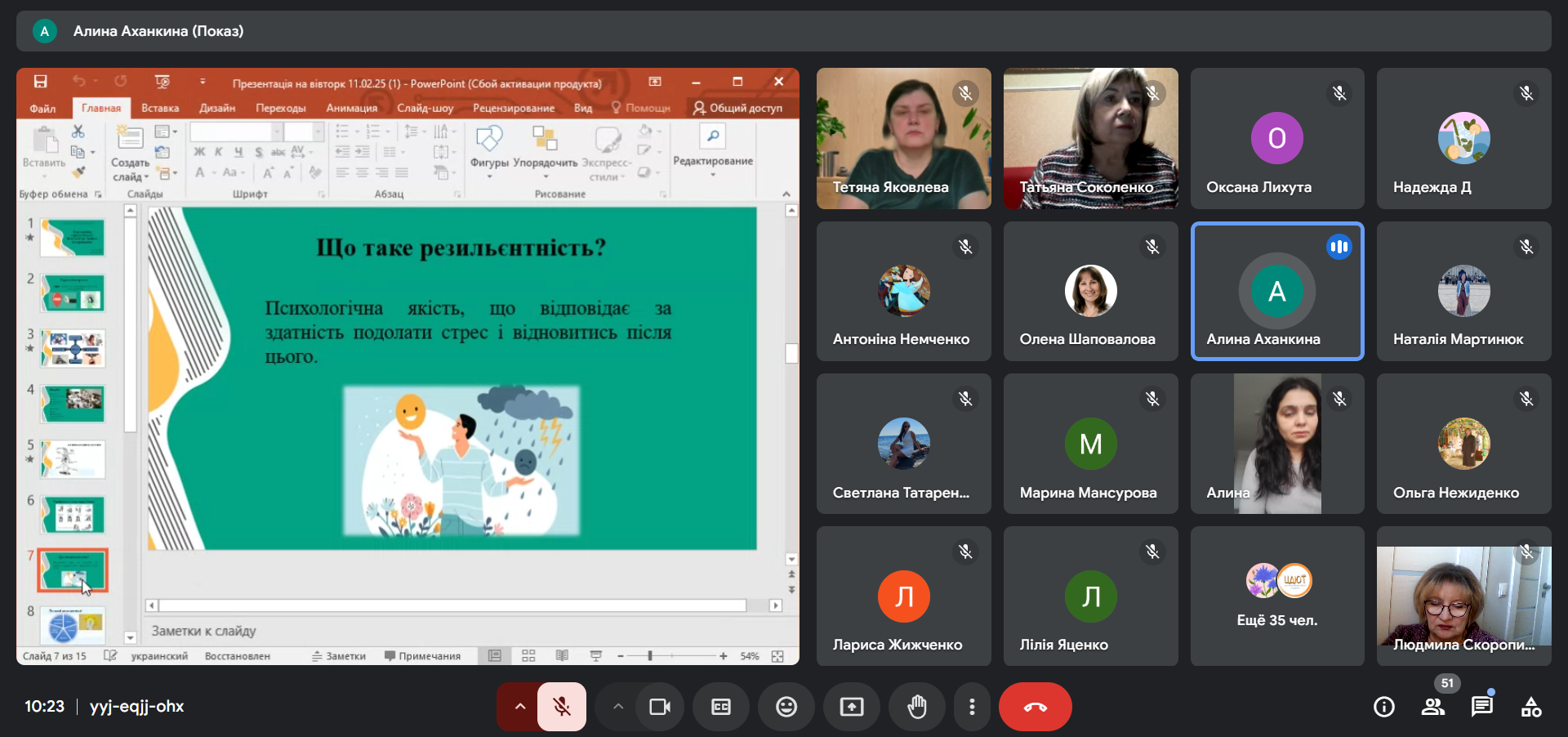This screenshot has width=1568, height=737.
Task: Click the PowerPoint zoom slider
Action: click(650, 656)
